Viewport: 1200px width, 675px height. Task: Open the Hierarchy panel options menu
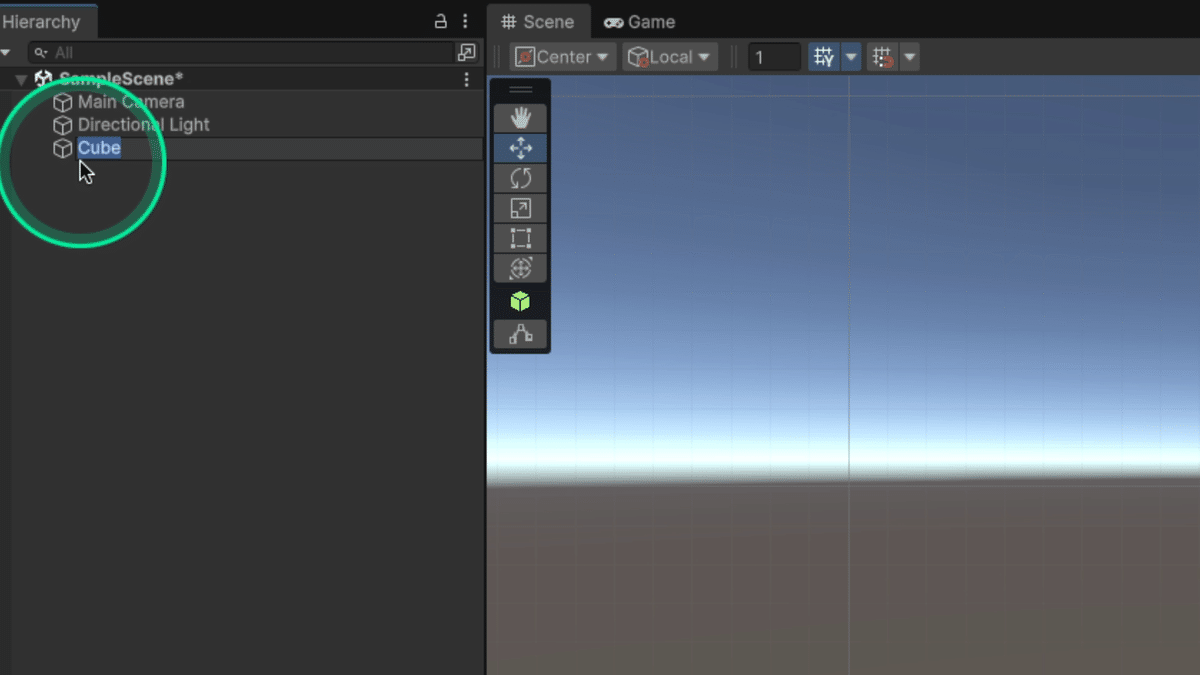tap(466, 21)
